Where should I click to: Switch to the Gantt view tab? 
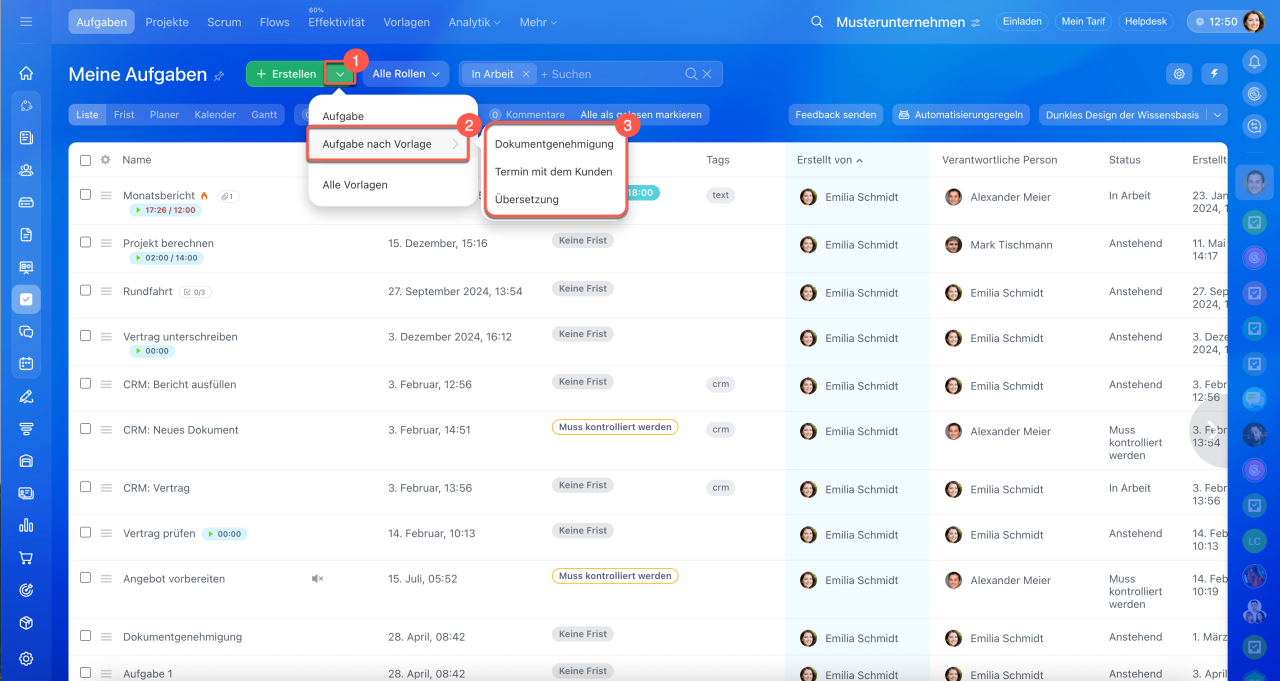264,115
